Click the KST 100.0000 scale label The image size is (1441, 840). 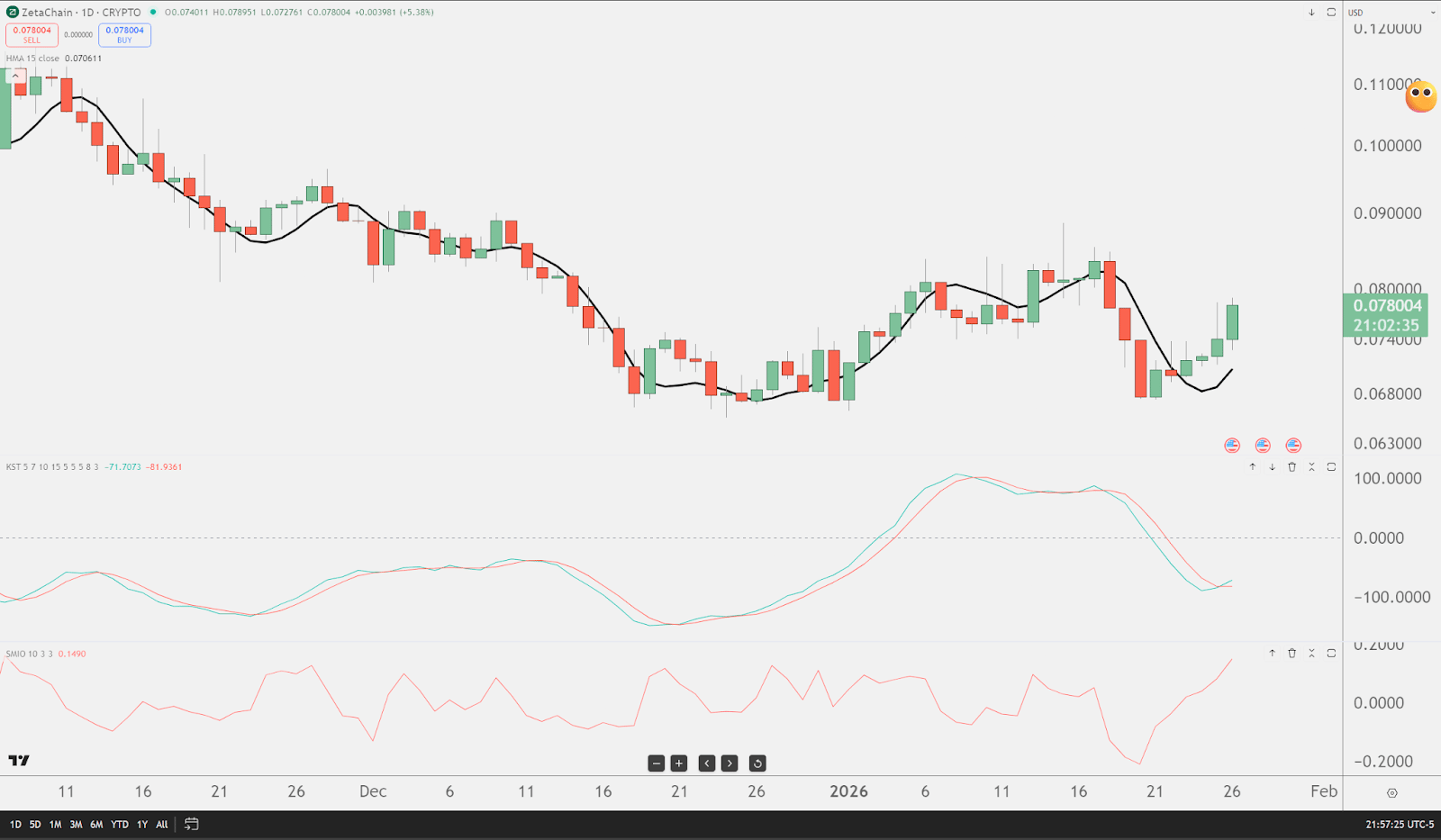click(1388, 479)
